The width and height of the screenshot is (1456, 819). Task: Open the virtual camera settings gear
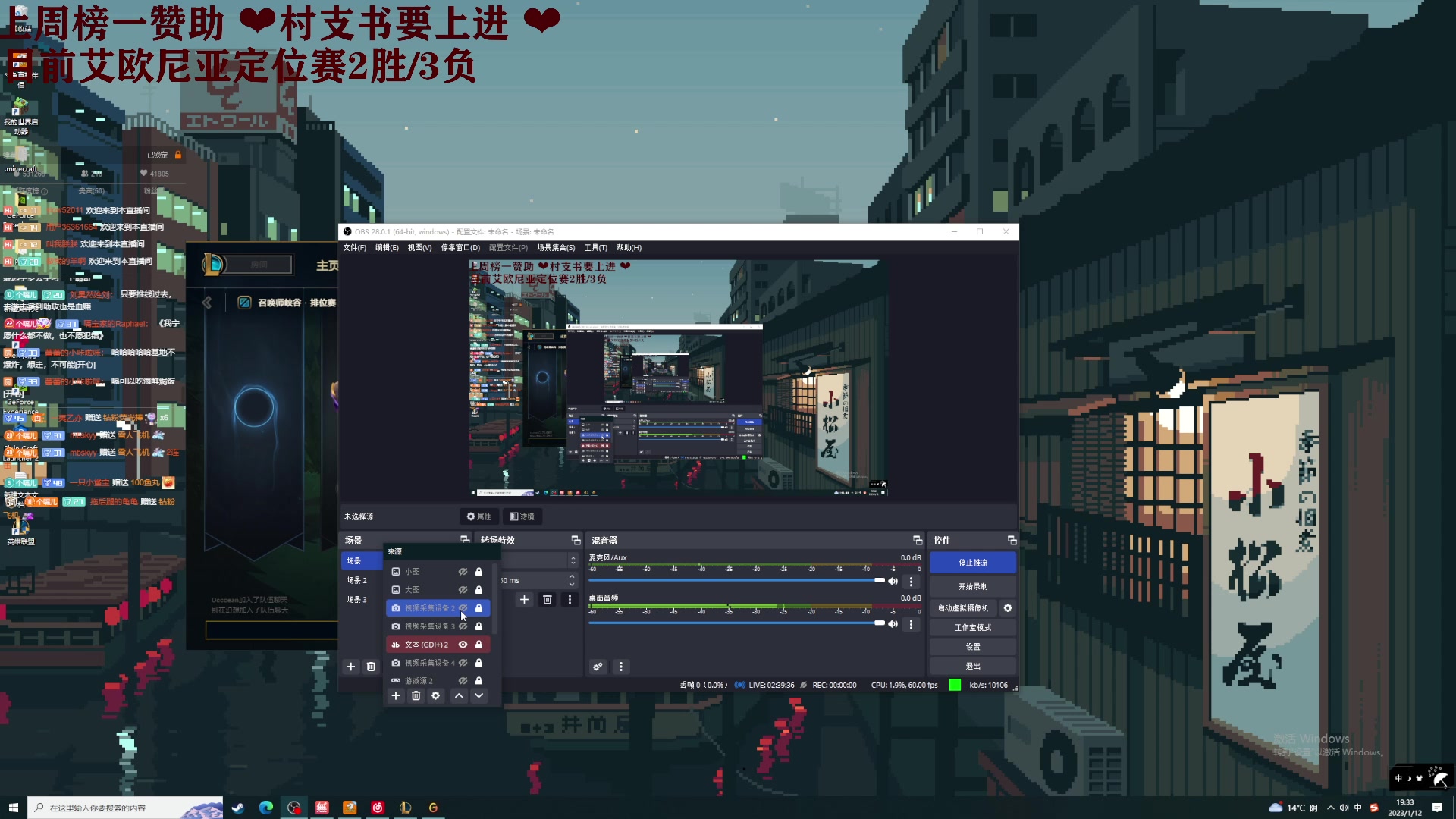[x=1008, y=608]
